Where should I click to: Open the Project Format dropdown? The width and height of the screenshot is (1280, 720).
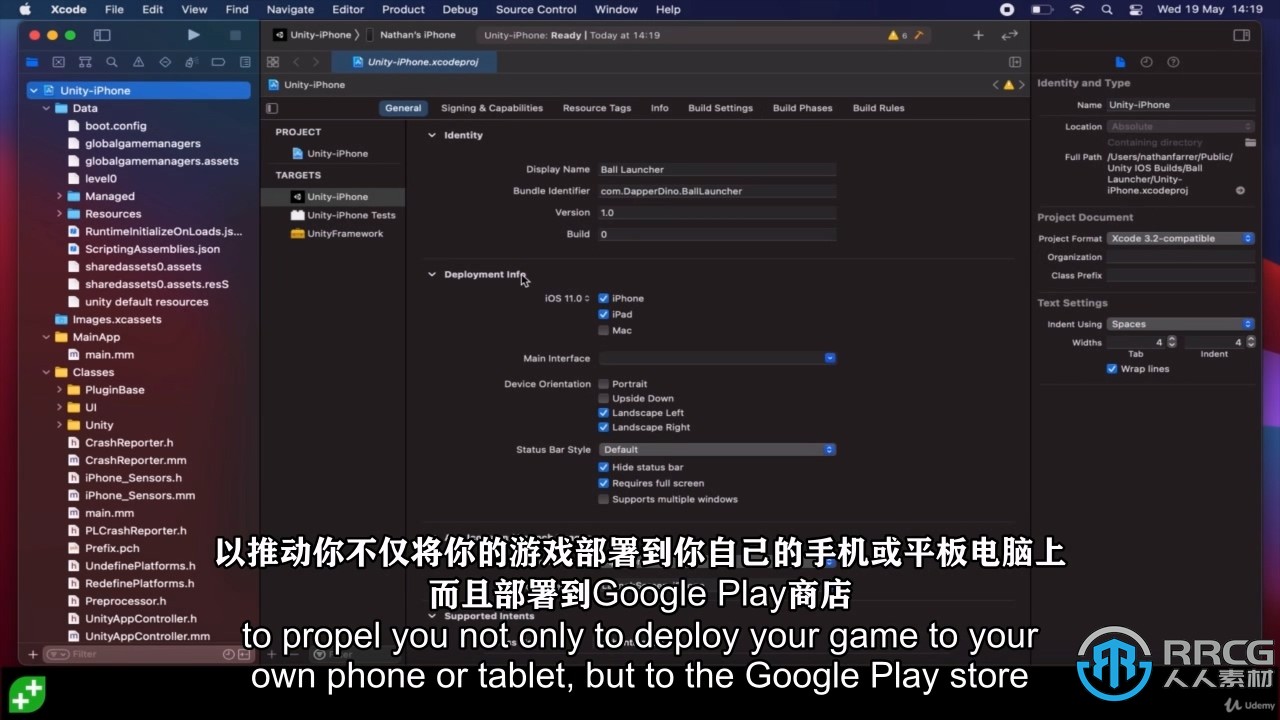tap(1180, 239)
